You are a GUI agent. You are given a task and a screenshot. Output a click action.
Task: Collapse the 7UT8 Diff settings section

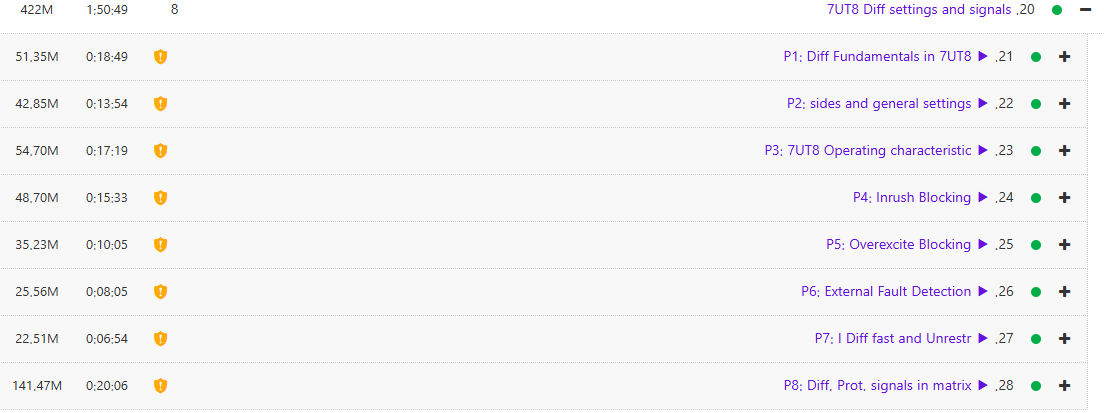point(1084,10)
